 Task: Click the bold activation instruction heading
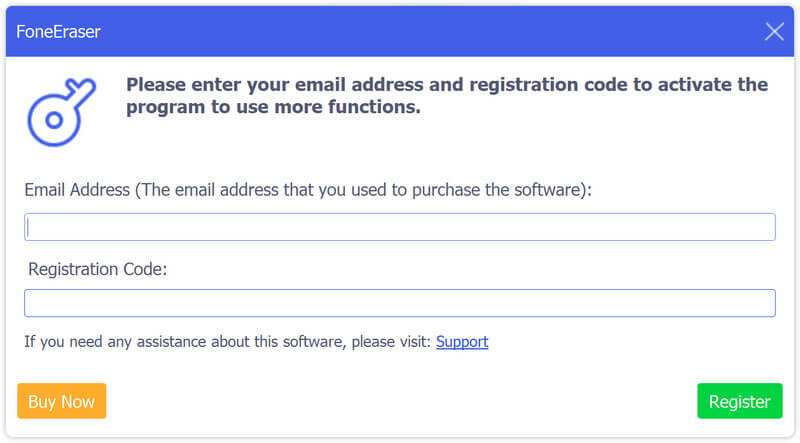(x=447, y=96)
